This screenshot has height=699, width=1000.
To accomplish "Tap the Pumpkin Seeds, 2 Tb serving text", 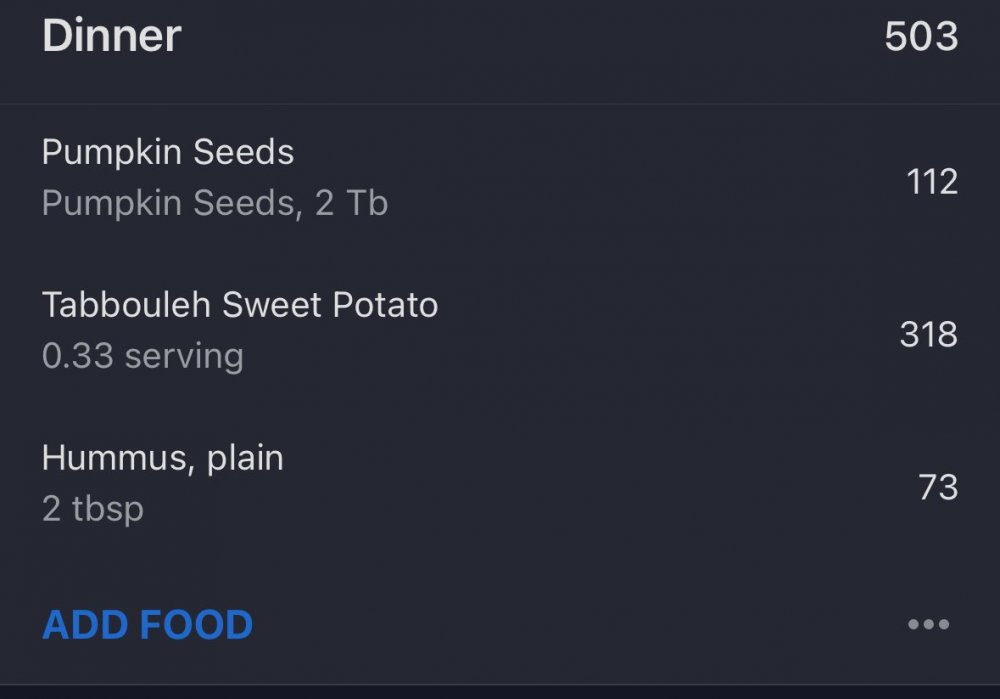I will [214, 204].
